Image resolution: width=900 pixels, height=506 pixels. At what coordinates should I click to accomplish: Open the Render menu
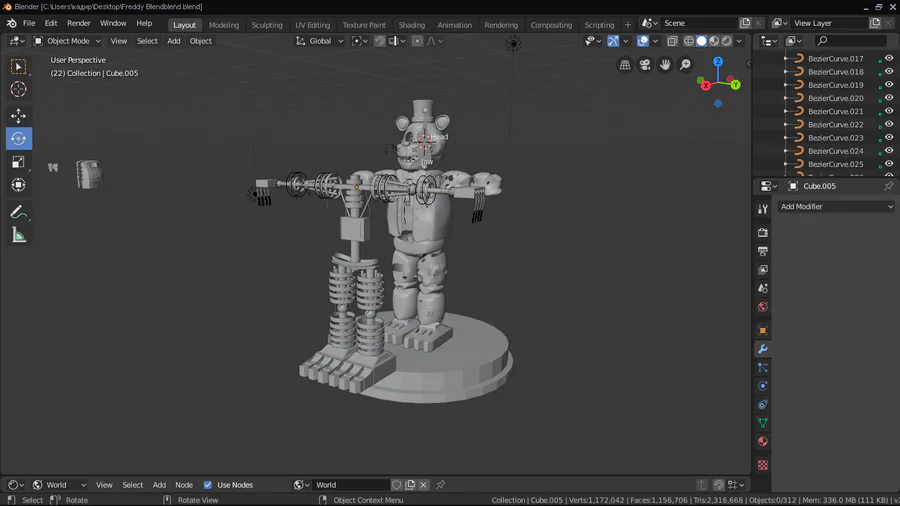79,24
